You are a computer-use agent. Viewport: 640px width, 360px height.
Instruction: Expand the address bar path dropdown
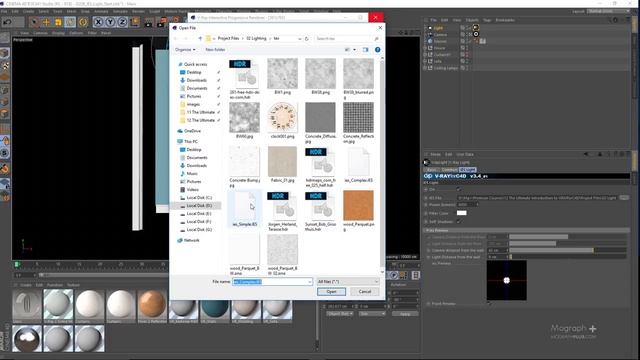(x=300, y=38)
